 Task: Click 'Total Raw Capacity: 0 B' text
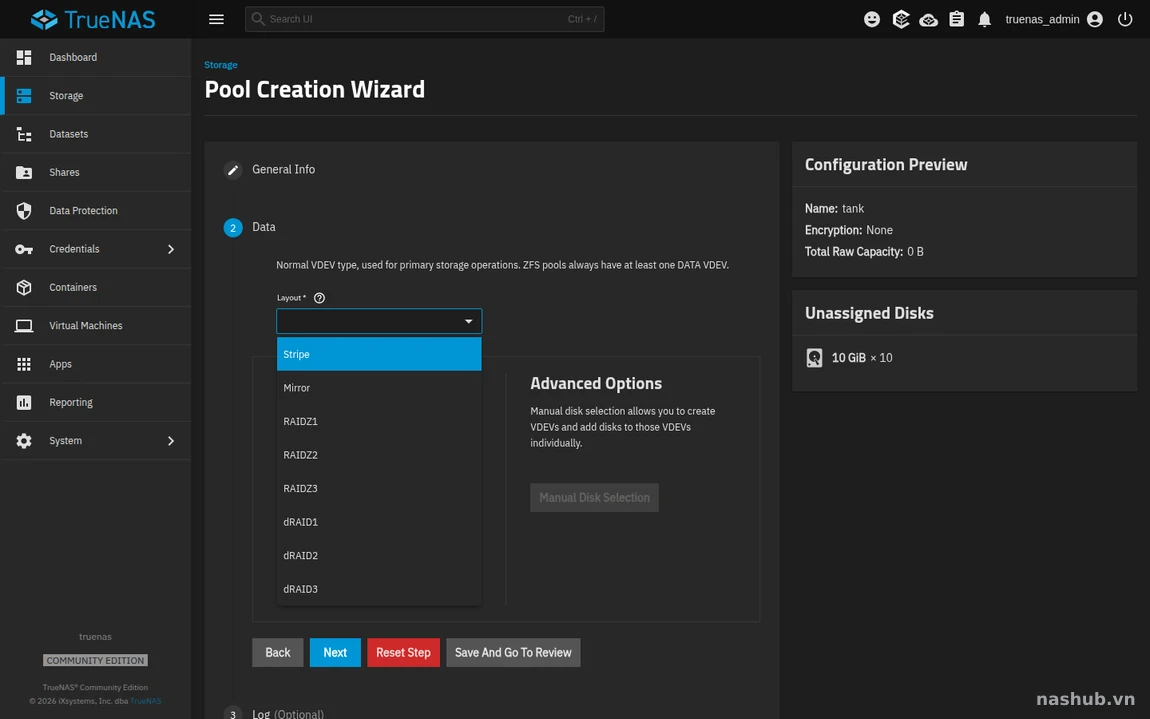coord(864,252)
